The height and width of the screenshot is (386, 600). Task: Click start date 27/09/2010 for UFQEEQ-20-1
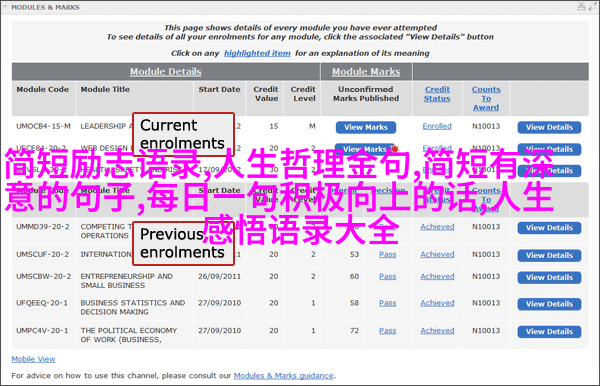tap(220, 303)
